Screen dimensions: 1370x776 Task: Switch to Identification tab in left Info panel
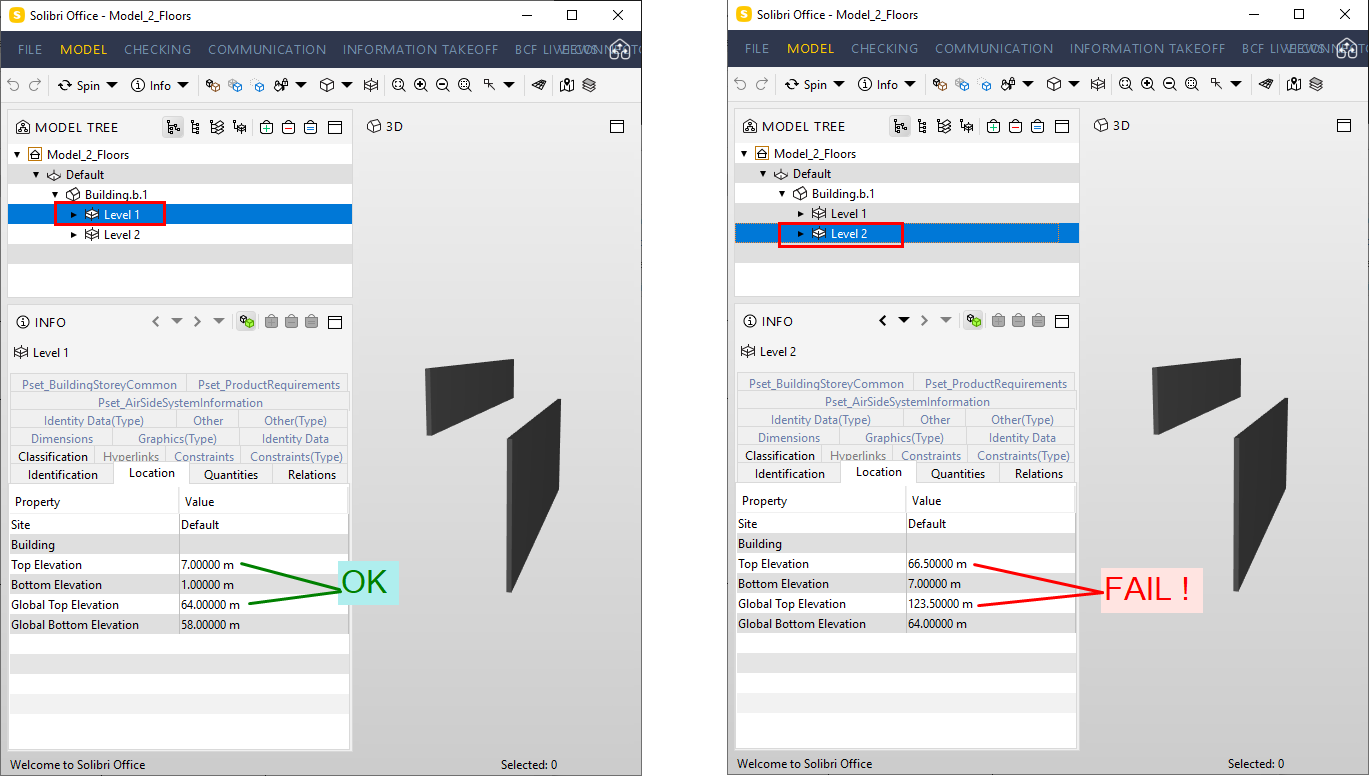pyautogui.click(x=63, y=474)
